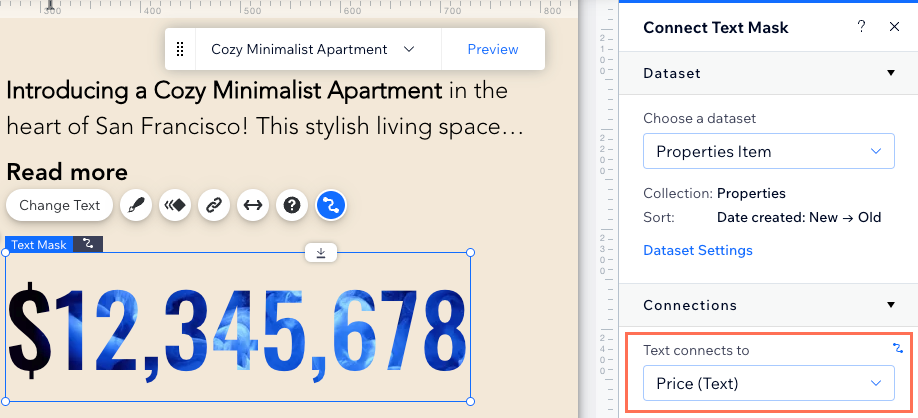
Task: Open the Design paintbrush icon
Action: [x=136, y=205]
